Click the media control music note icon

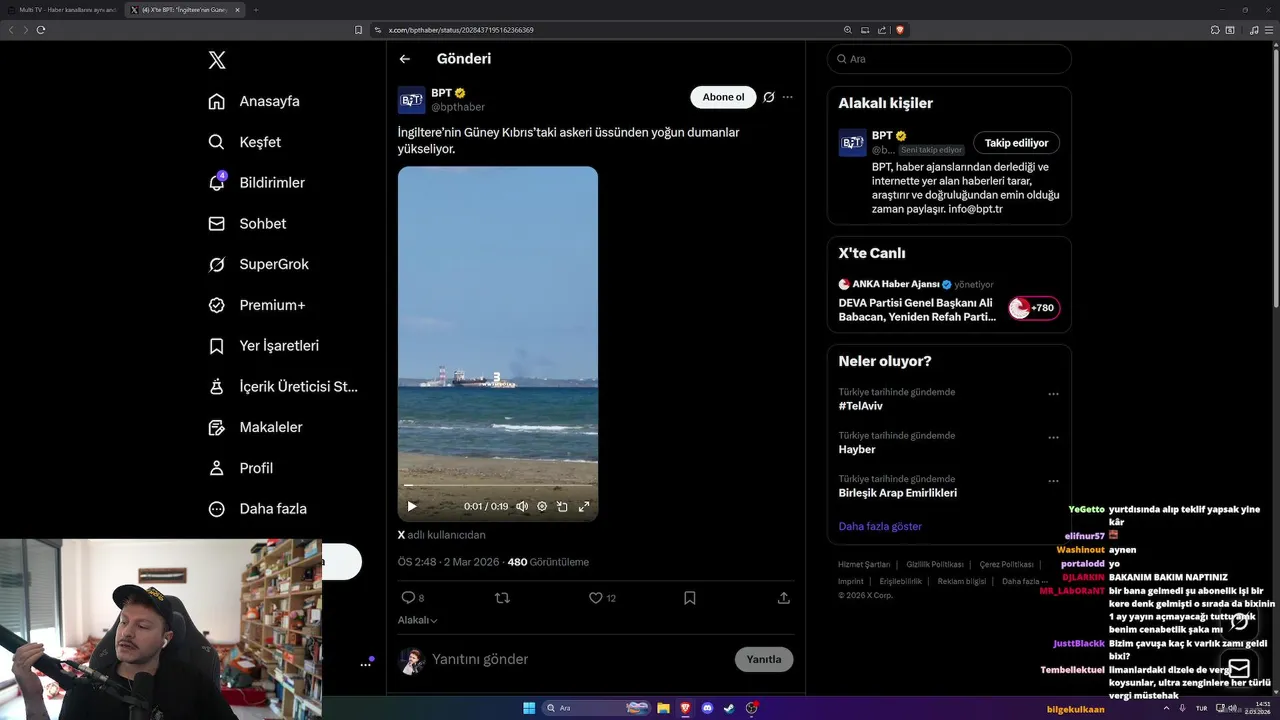pos(1254,30)
